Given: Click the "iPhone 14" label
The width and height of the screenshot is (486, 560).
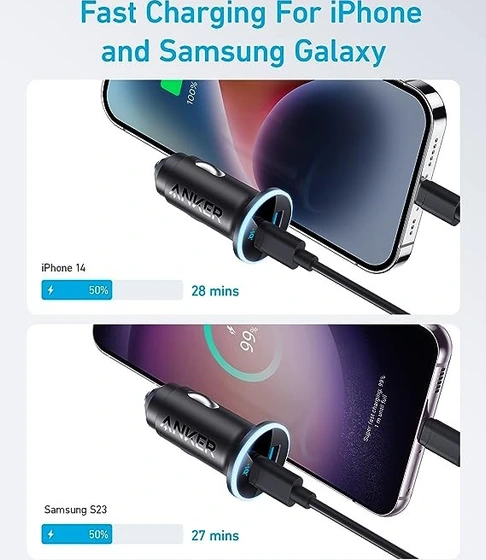Looking at the screenshot, I should point(63,268).
